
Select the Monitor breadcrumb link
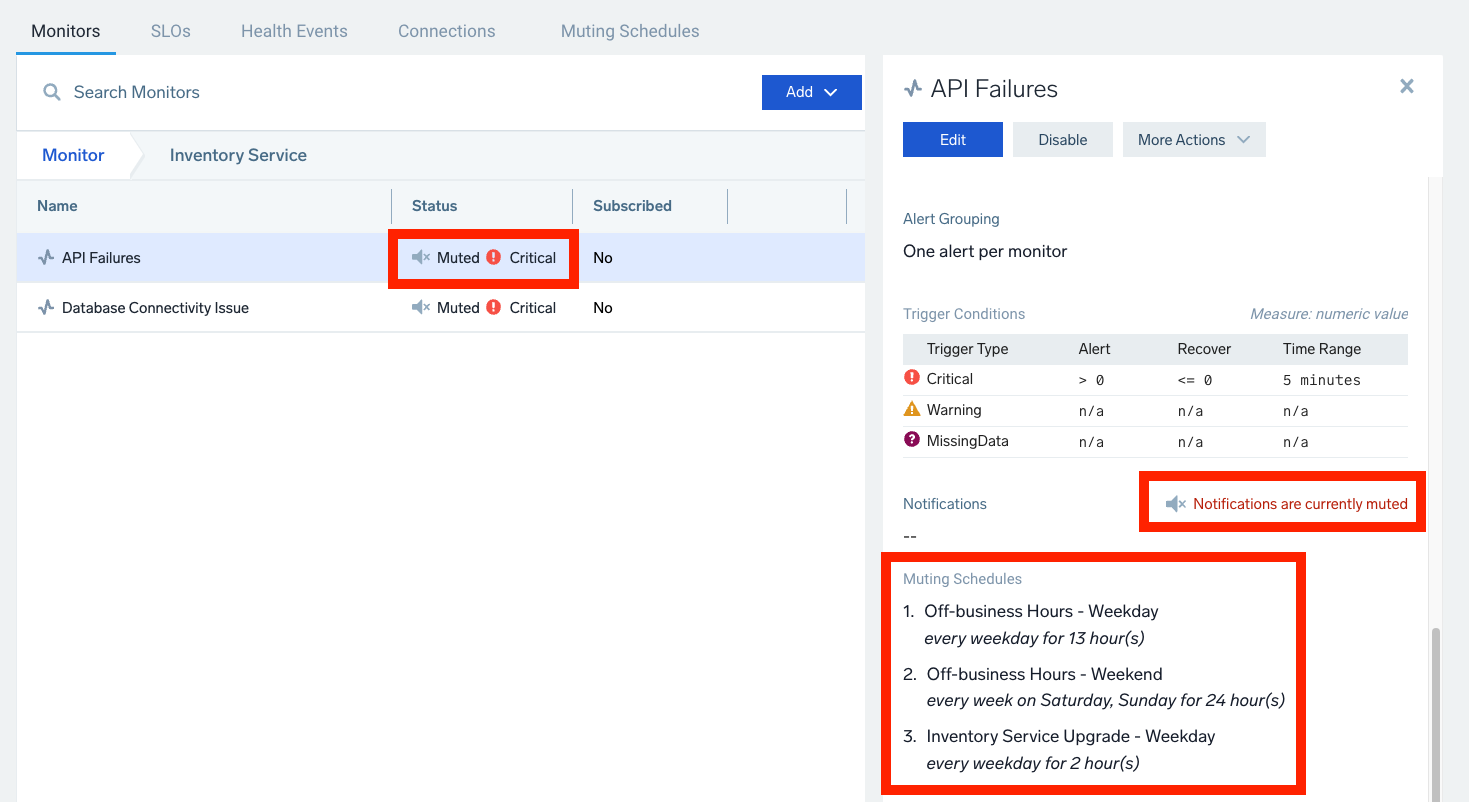(73, 155)
